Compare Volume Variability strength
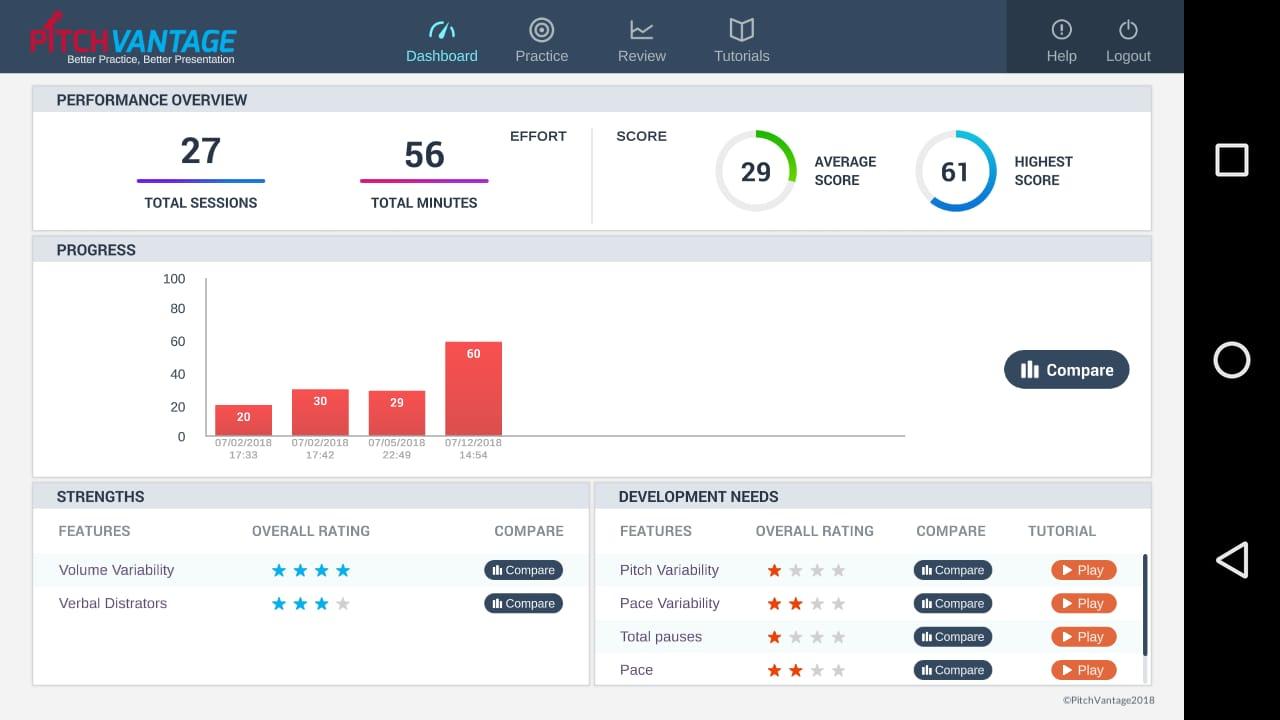 pyautogui.click(x=524, y=570)
